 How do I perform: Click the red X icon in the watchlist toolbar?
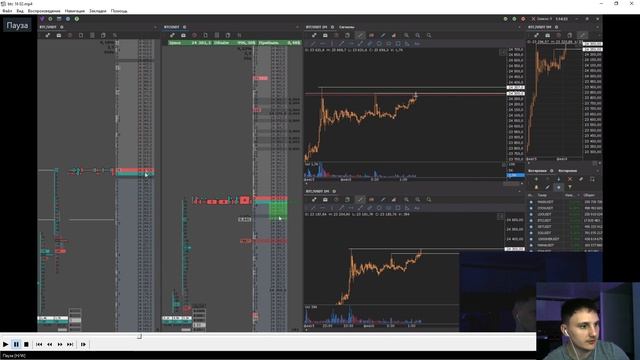pos(570,179)
